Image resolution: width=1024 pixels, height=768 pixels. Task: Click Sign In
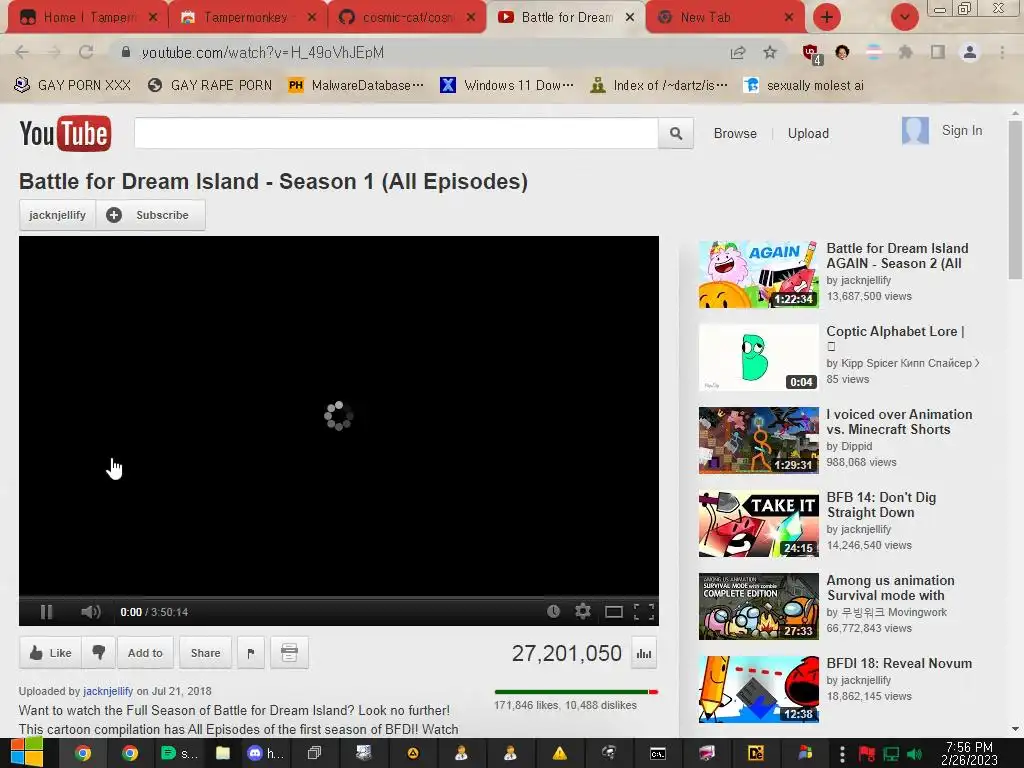point(961,131)
